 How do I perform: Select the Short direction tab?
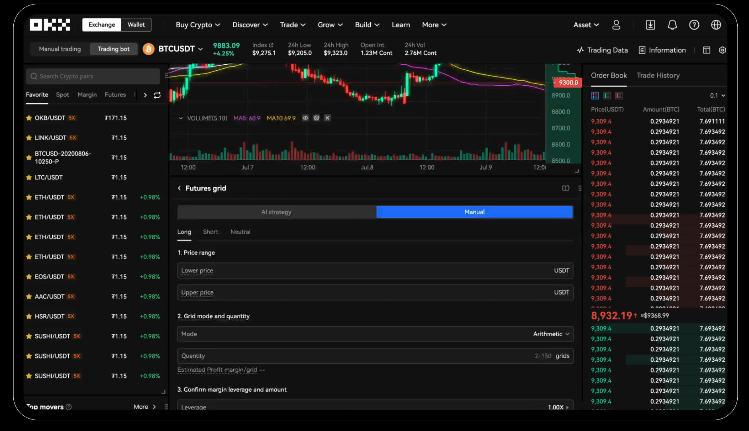pos(210,232)
